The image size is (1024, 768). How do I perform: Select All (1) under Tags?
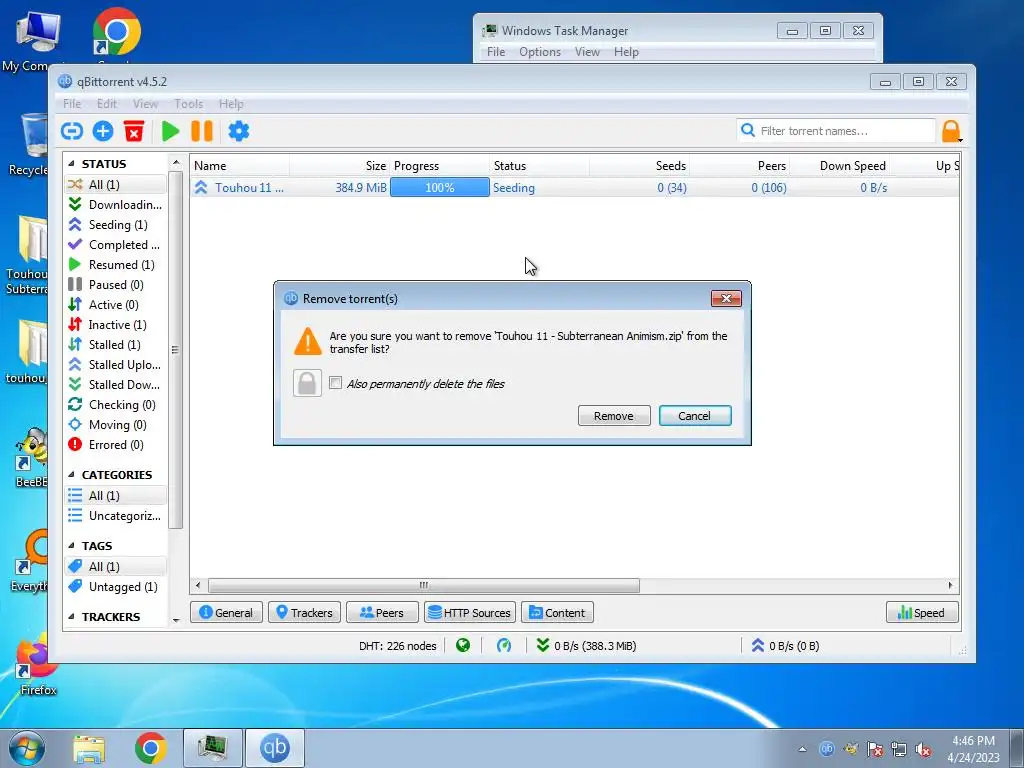pos(116,567)
